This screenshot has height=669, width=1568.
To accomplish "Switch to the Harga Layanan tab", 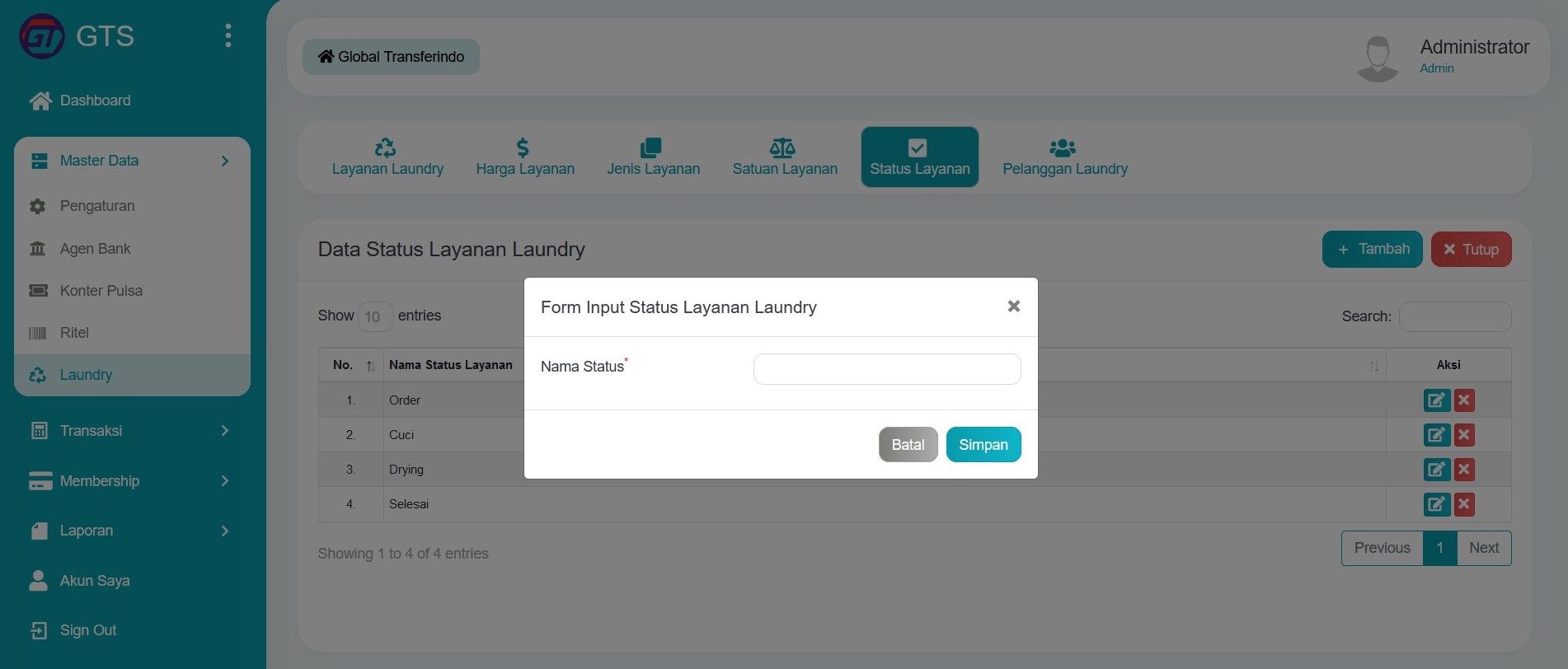I will [525, 157].
